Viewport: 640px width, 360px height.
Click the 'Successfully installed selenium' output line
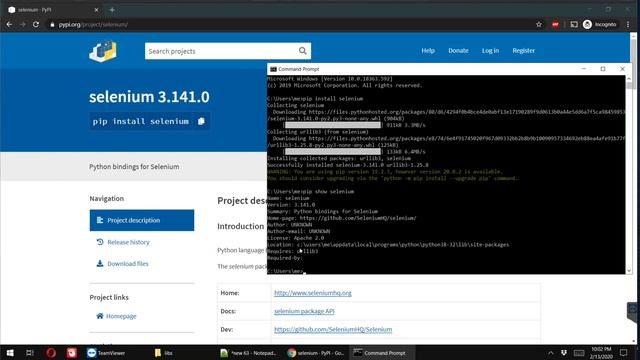(348, 165)
